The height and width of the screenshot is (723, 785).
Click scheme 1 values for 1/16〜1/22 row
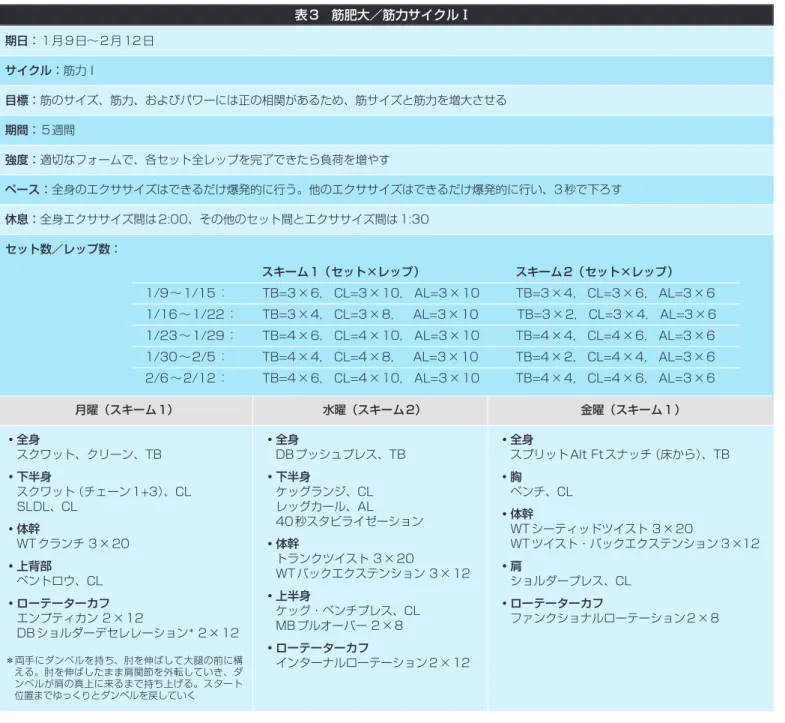tap(371, 314)
